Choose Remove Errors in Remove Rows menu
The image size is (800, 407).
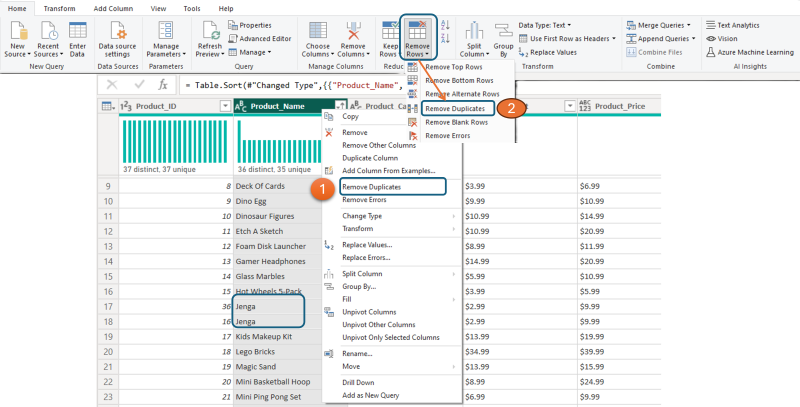(x=447, y=136)
